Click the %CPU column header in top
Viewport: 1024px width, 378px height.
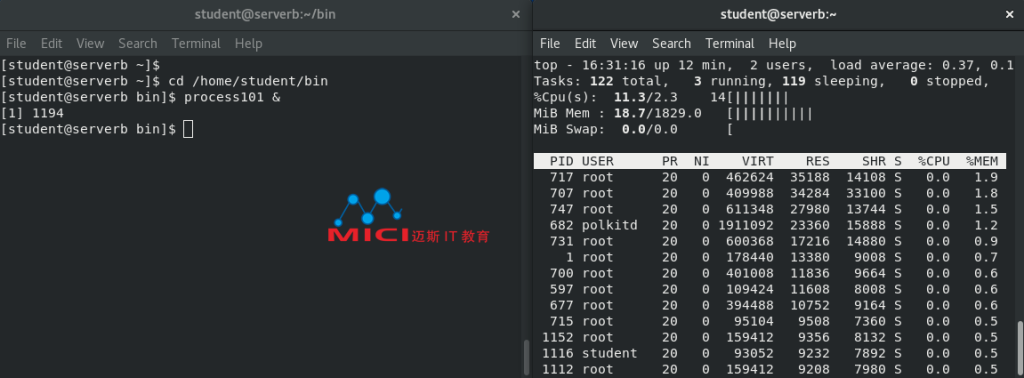[934, 161]
